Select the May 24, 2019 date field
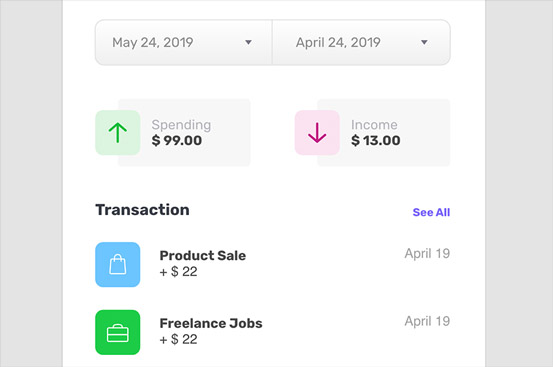Image resolution: width=553 pixels, height=367 pixels. (184, 42)
